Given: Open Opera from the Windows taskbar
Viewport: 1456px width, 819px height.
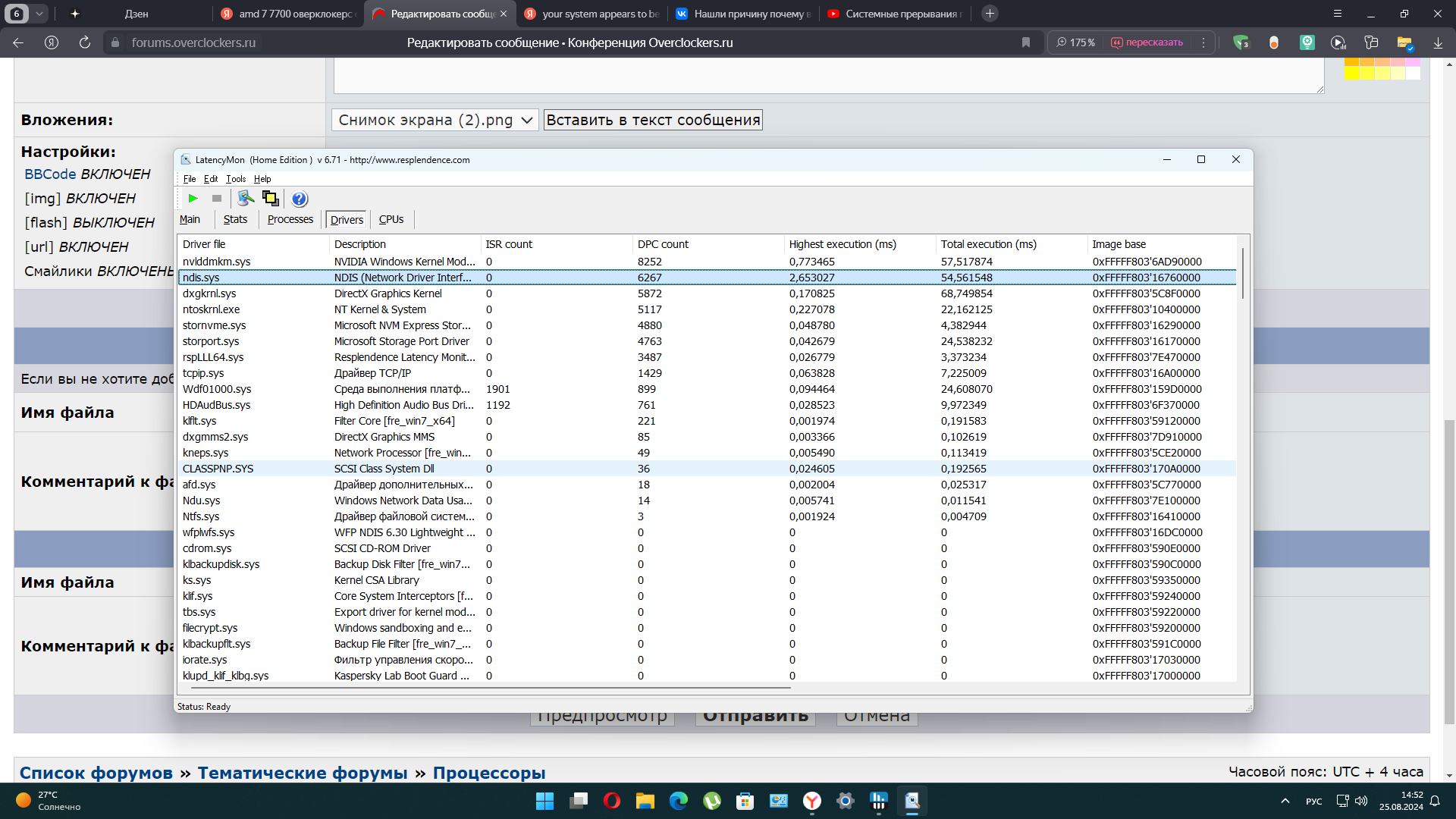Looking at the screenshot, I should click(612, 801).
